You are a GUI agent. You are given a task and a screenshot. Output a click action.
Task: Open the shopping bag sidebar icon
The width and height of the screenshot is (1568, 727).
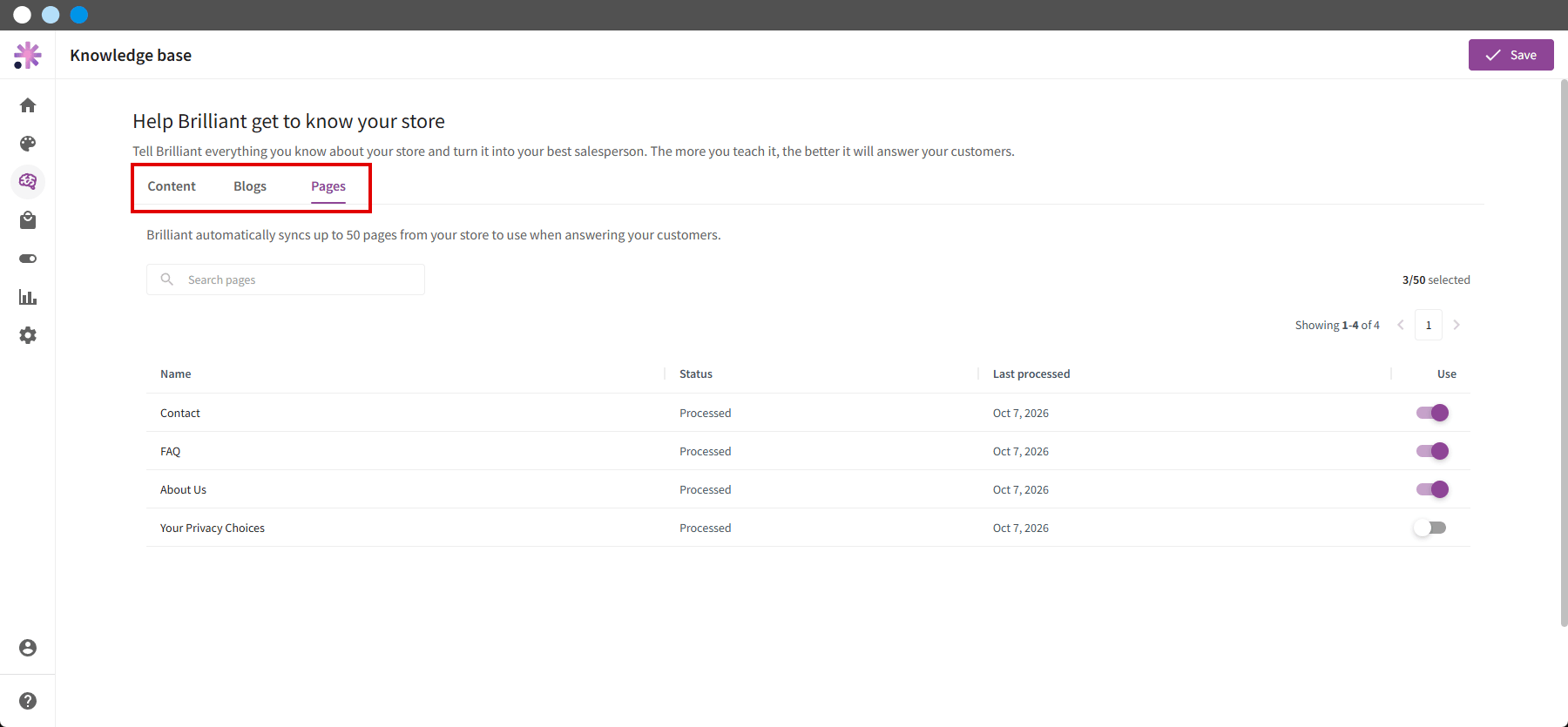coord(28,220)
